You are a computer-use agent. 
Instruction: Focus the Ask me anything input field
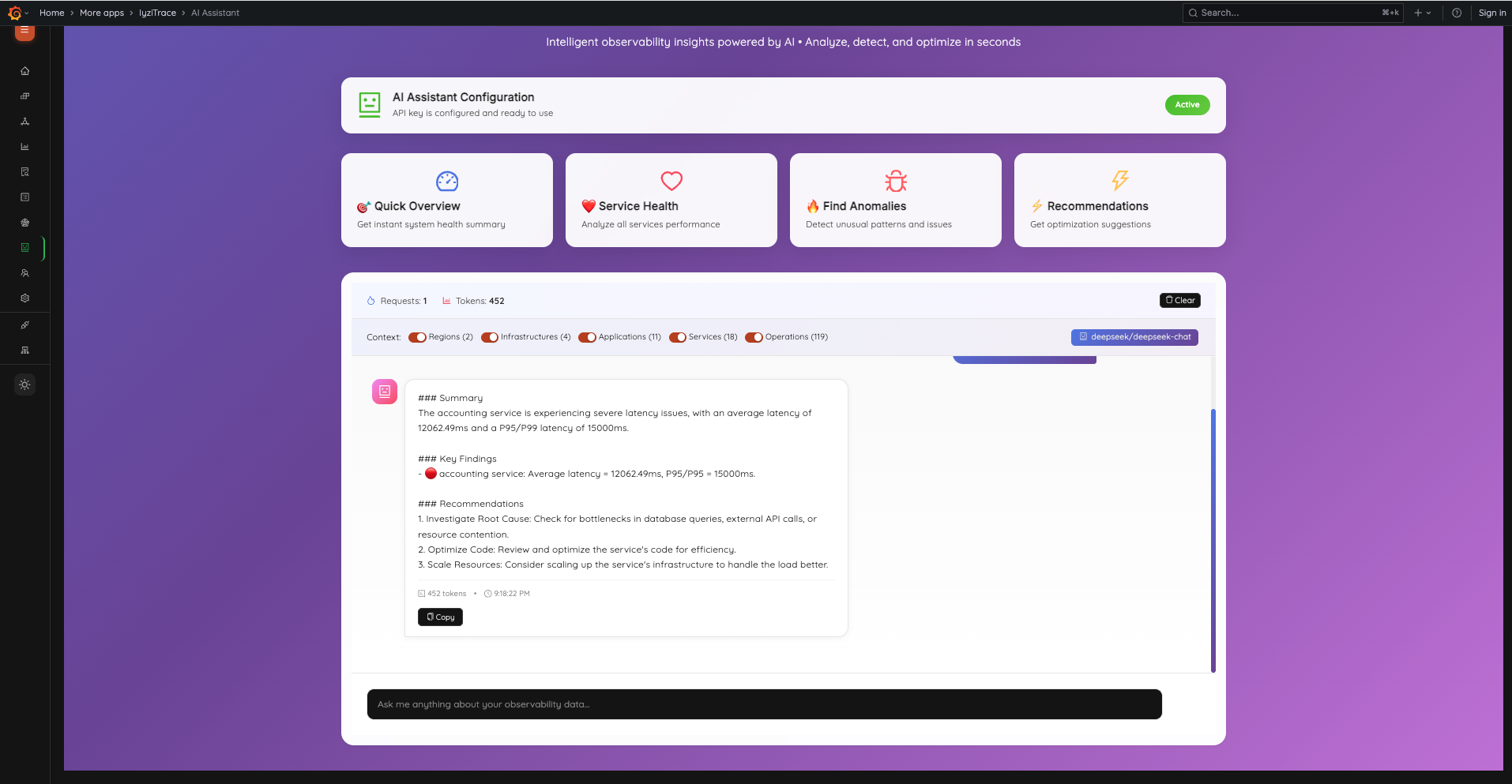pyautogui.click(x=763, y=703)
